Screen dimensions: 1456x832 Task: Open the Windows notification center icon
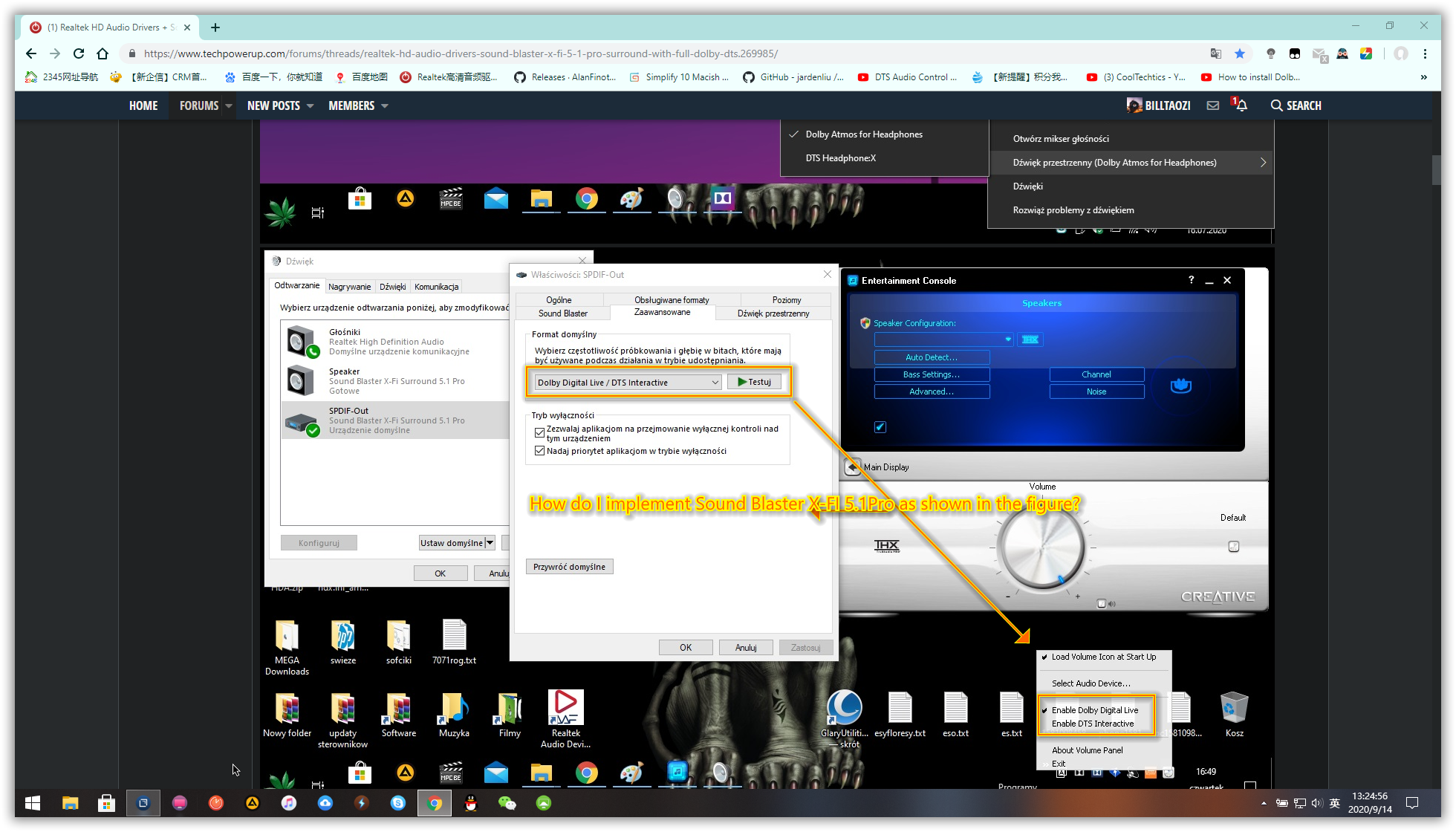[1412, 803]
